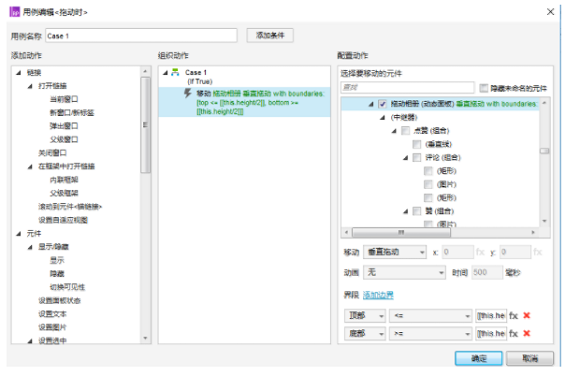The width and height of the screenshot is (565, 376).
Task: Select 切换可见性 action
Action: coord(67,287)
